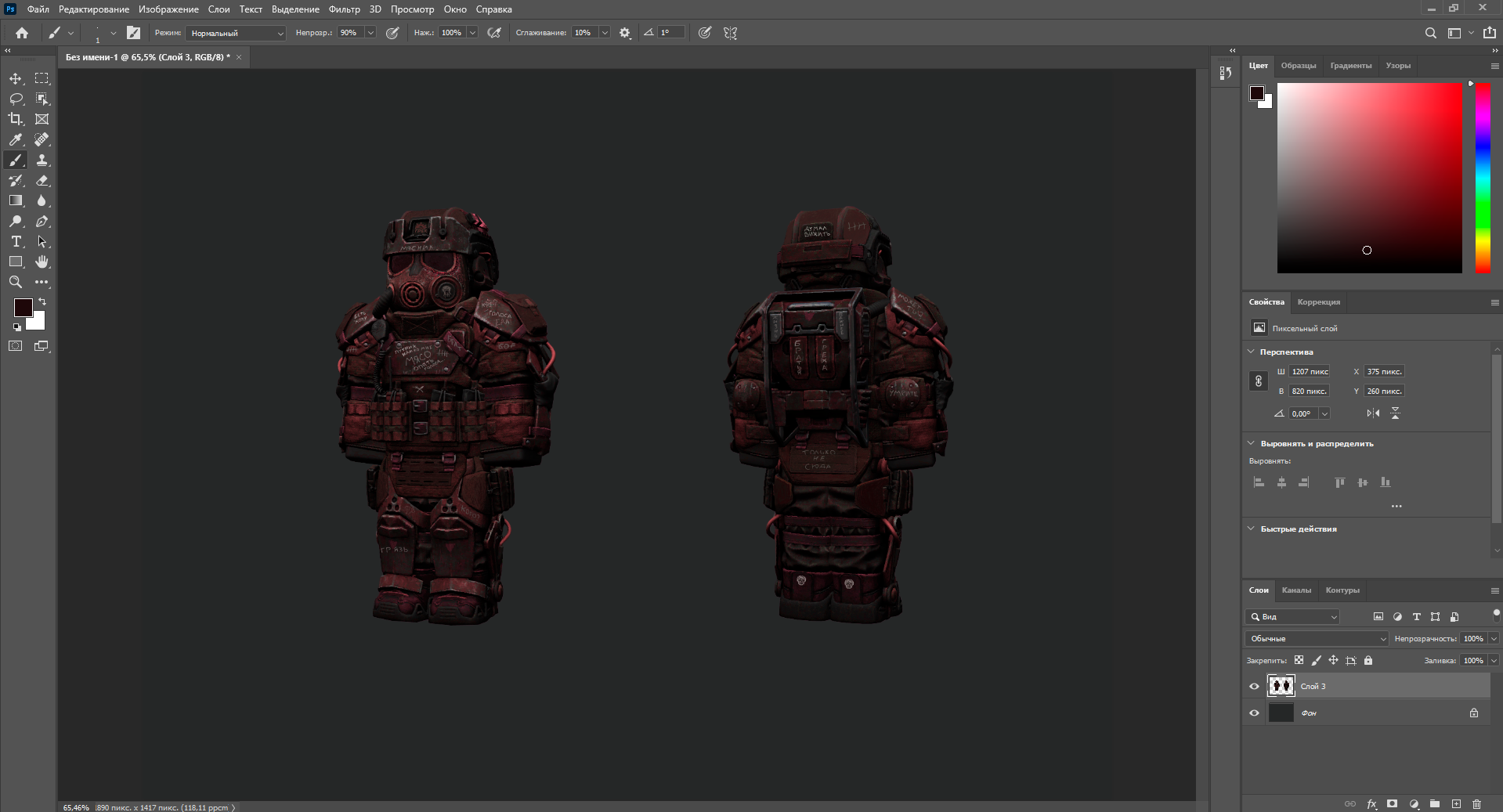Open the Изображение menu
Viewport: 1503px width, 812px height.
(168, 9)
